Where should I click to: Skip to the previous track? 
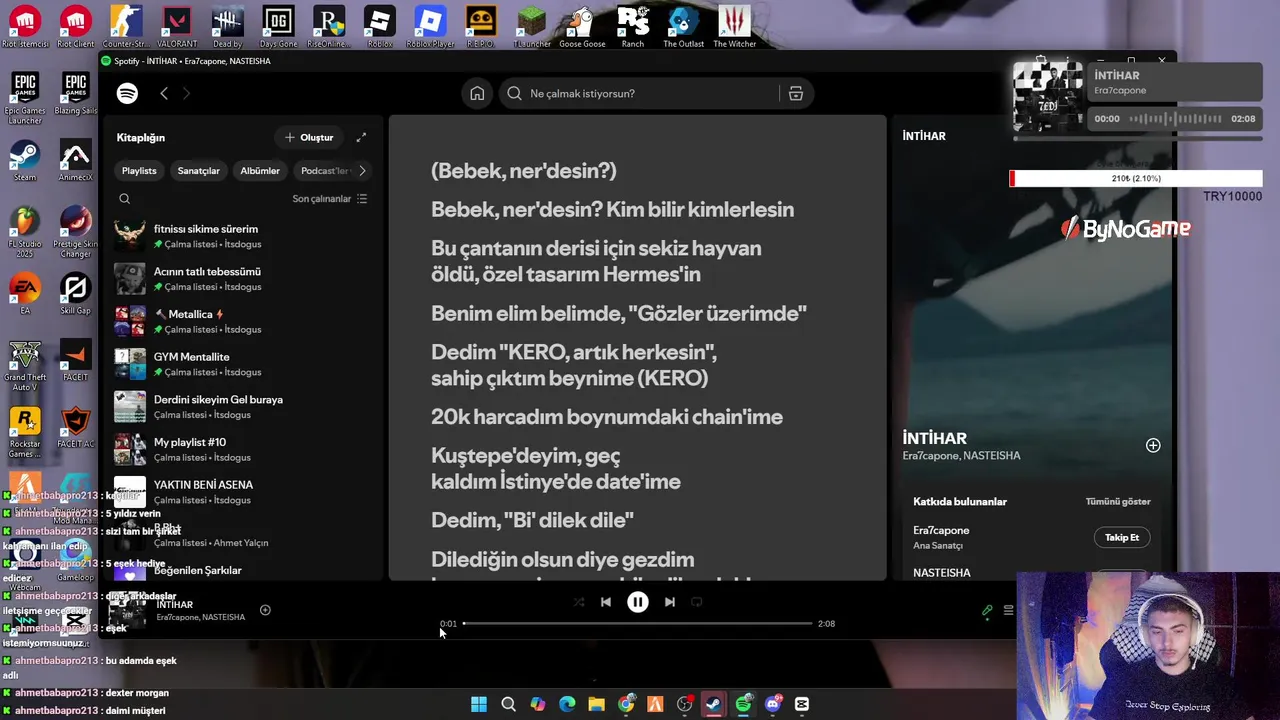click(x=606, y=602)
